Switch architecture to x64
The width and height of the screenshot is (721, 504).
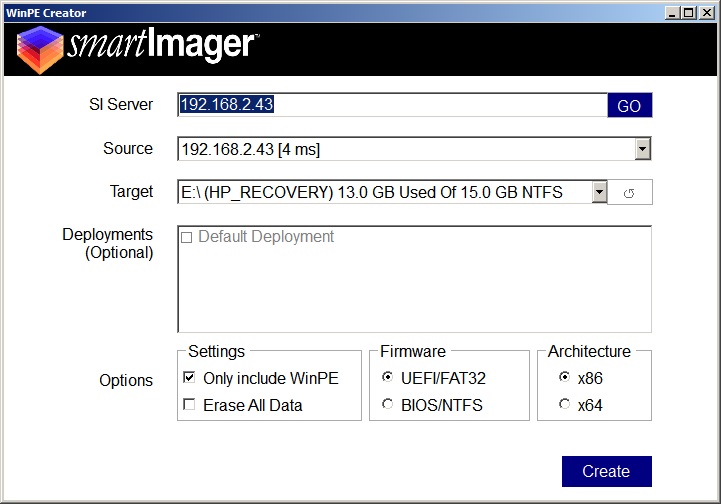pyautogui.click(x=565, y=405)
